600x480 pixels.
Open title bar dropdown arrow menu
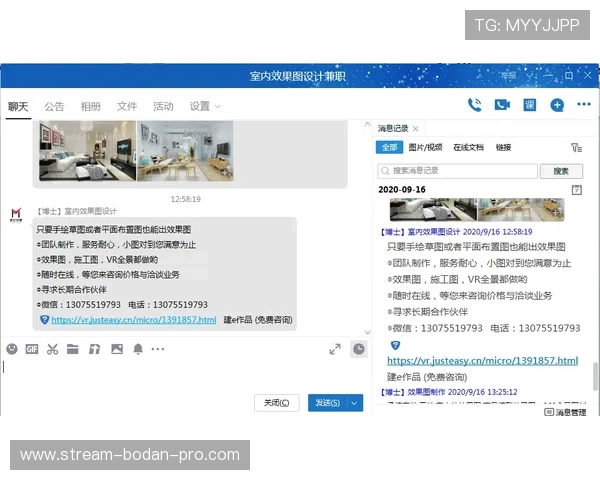[x=529, y=75]
